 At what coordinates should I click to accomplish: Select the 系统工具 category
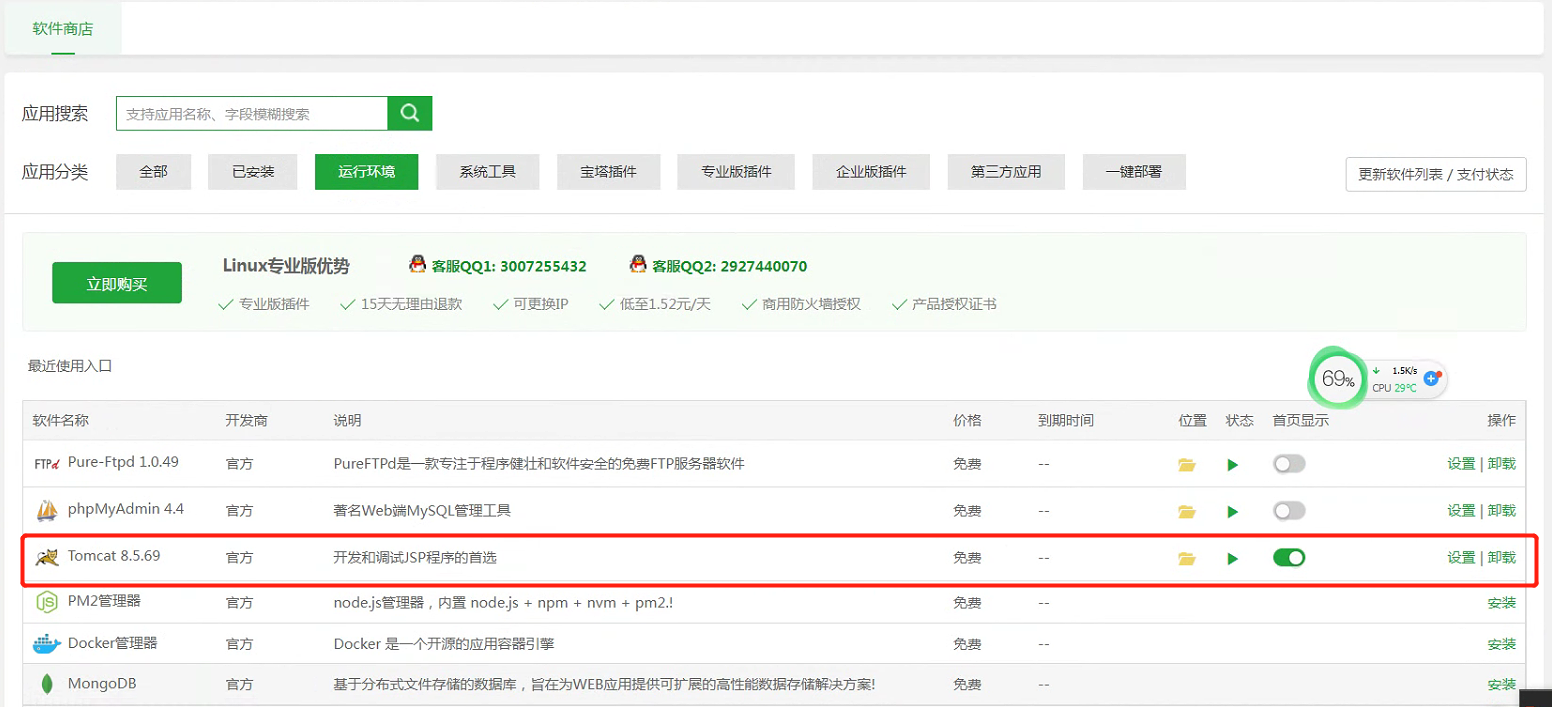487,172
